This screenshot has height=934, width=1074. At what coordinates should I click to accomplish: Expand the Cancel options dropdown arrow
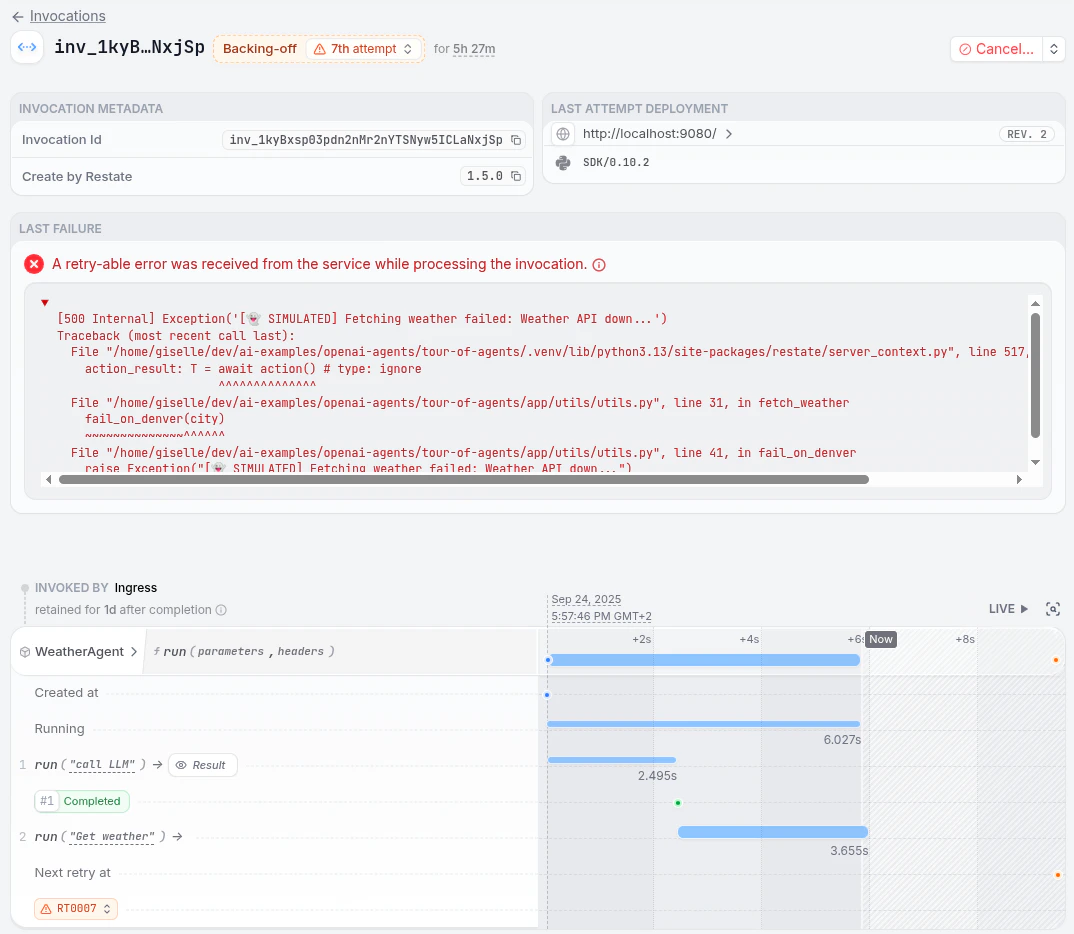coord(1053,49)
